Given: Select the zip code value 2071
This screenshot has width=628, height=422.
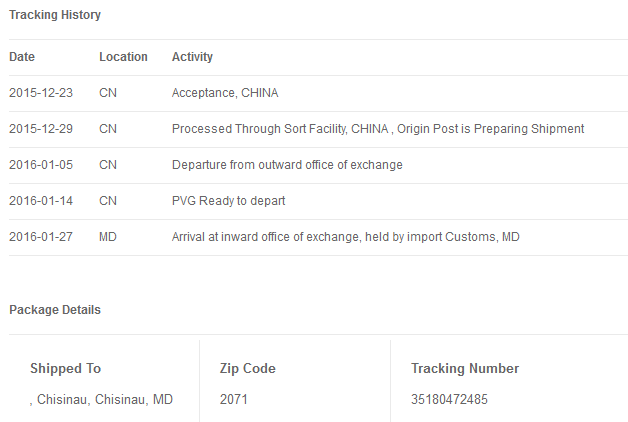Looking at the screenshot, I should (233, 400).
